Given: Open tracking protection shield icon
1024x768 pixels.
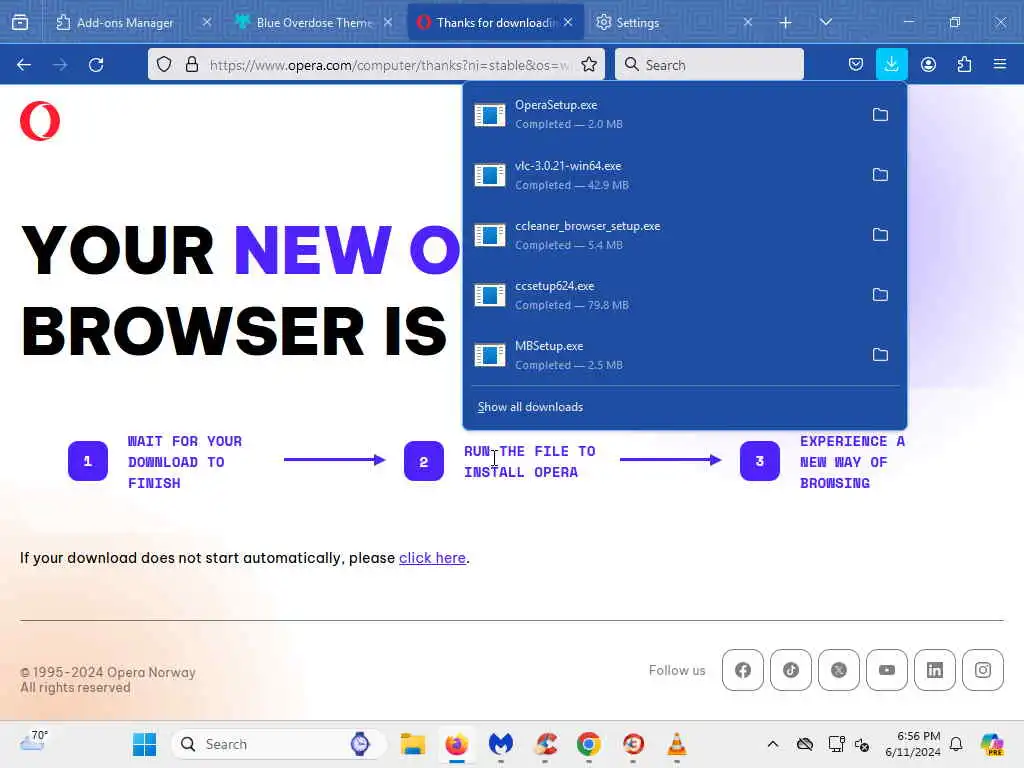Looking at the screenshot, I should (x=164, y=64).
